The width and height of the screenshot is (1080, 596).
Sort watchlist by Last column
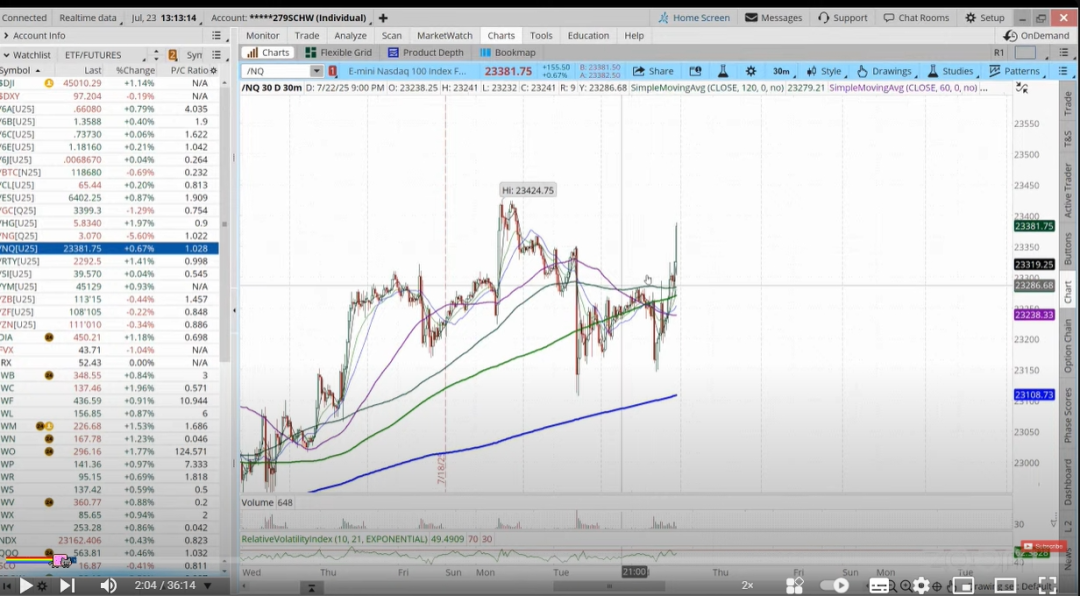pyautogui.click(x=92, y=70)
